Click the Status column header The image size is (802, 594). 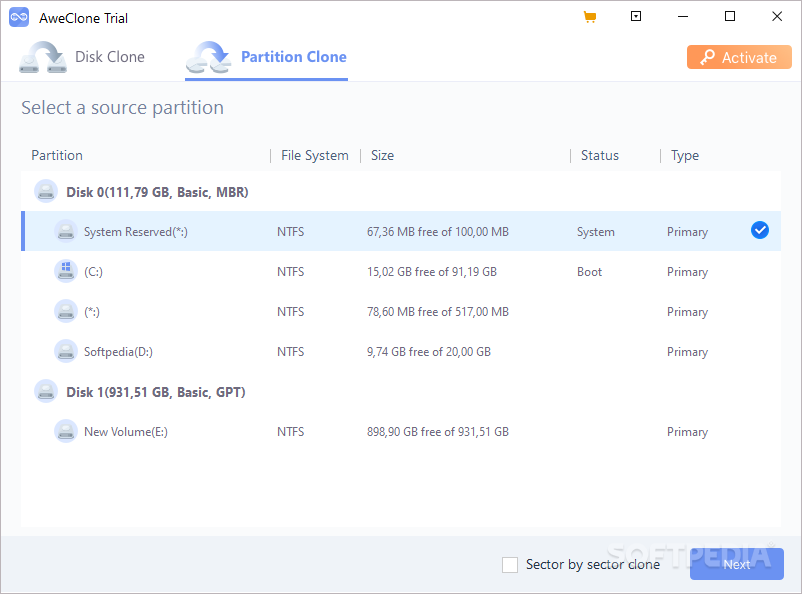(600, 156)
